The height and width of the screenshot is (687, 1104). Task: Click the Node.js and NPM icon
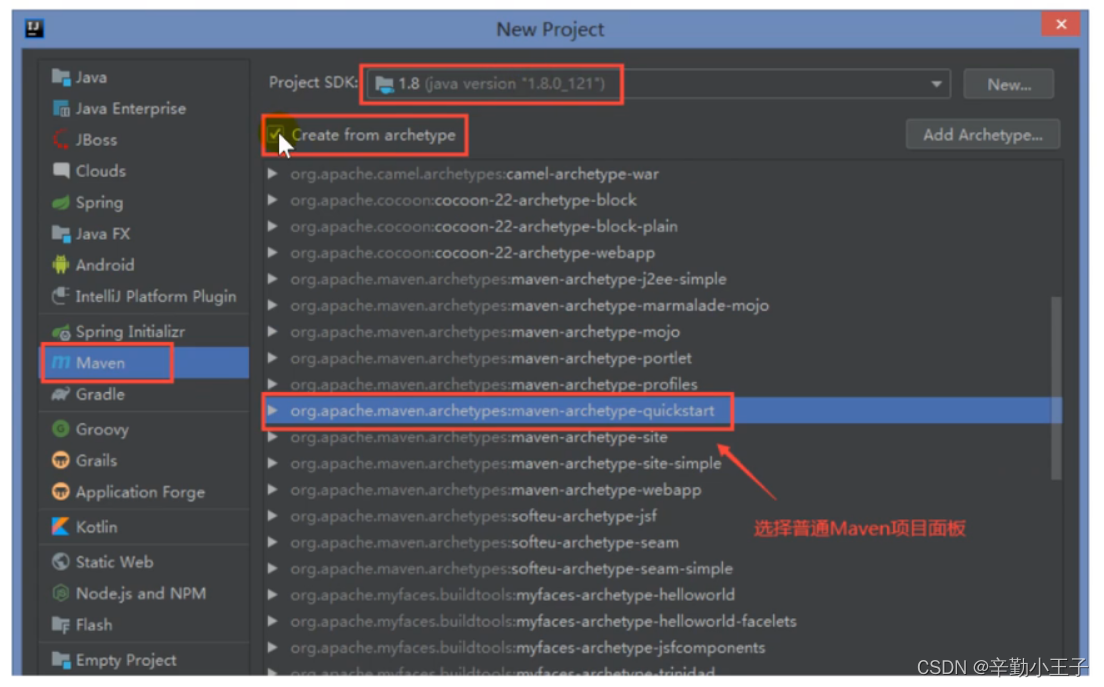(61, 593)
